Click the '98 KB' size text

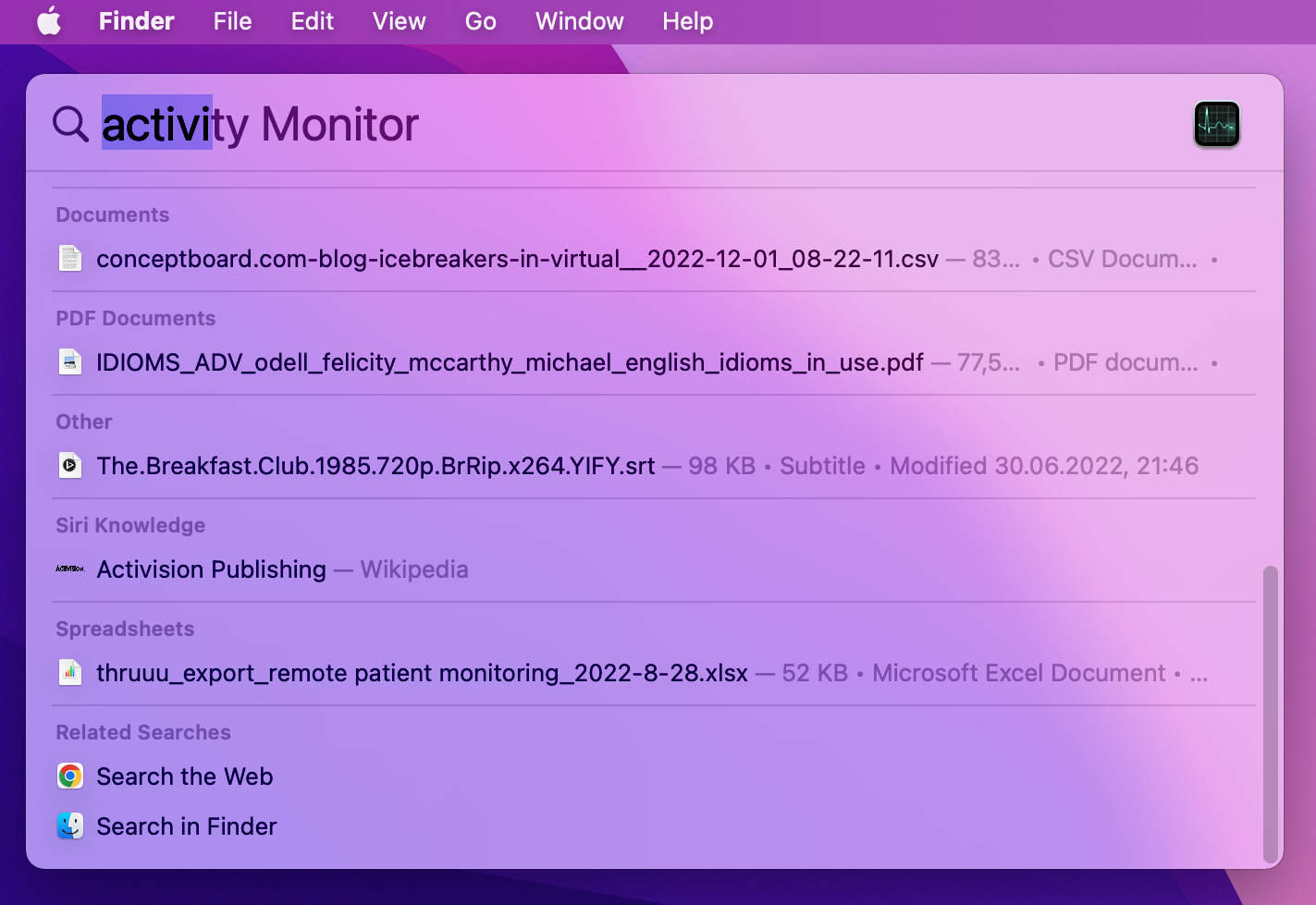pyautogui.click(x=721, y=466)
